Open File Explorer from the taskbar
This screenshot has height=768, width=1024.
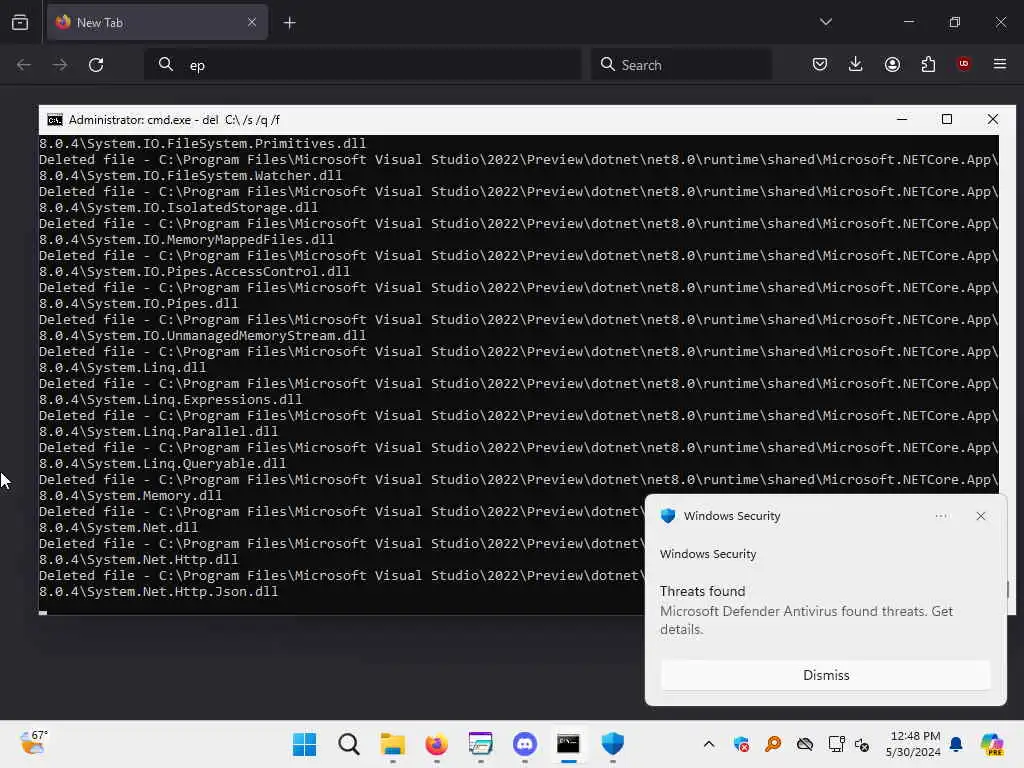pos(392,744)
